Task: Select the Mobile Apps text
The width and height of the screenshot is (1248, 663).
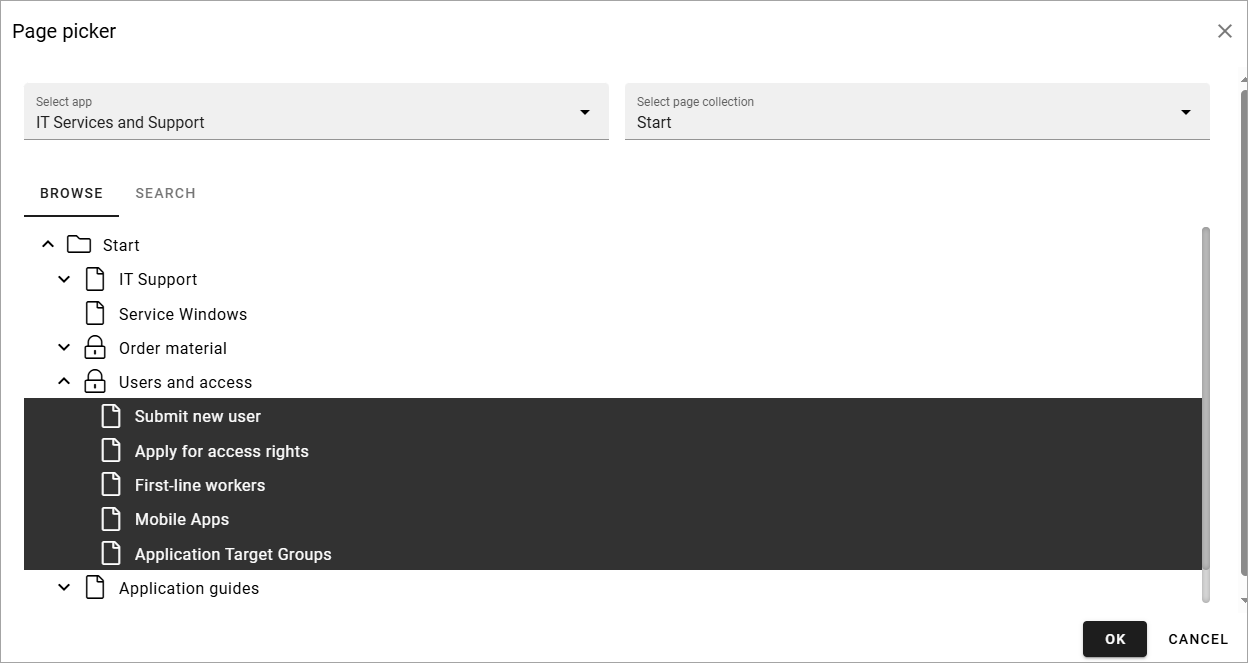Action: pos(182,519)
